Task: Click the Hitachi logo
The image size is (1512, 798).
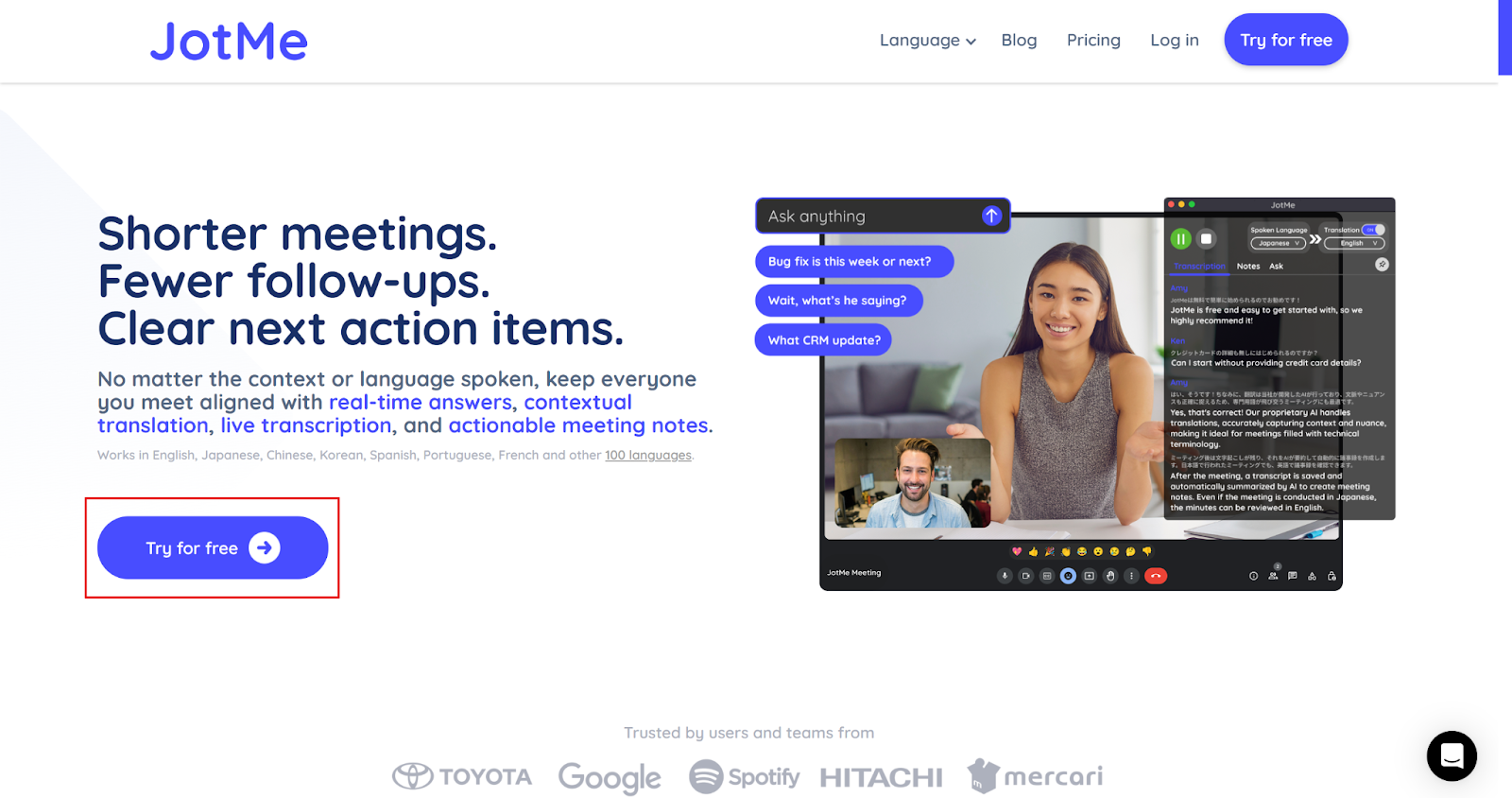Action: tap(882, 777)
